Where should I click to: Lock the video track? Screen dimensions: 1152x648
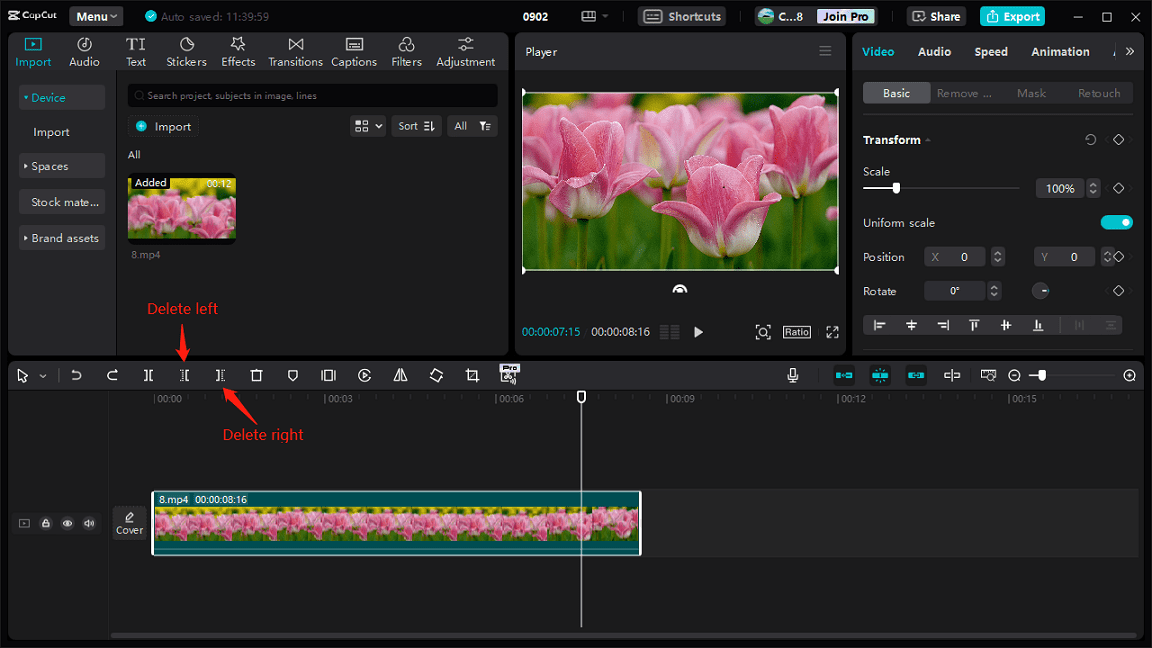(46, 523)
